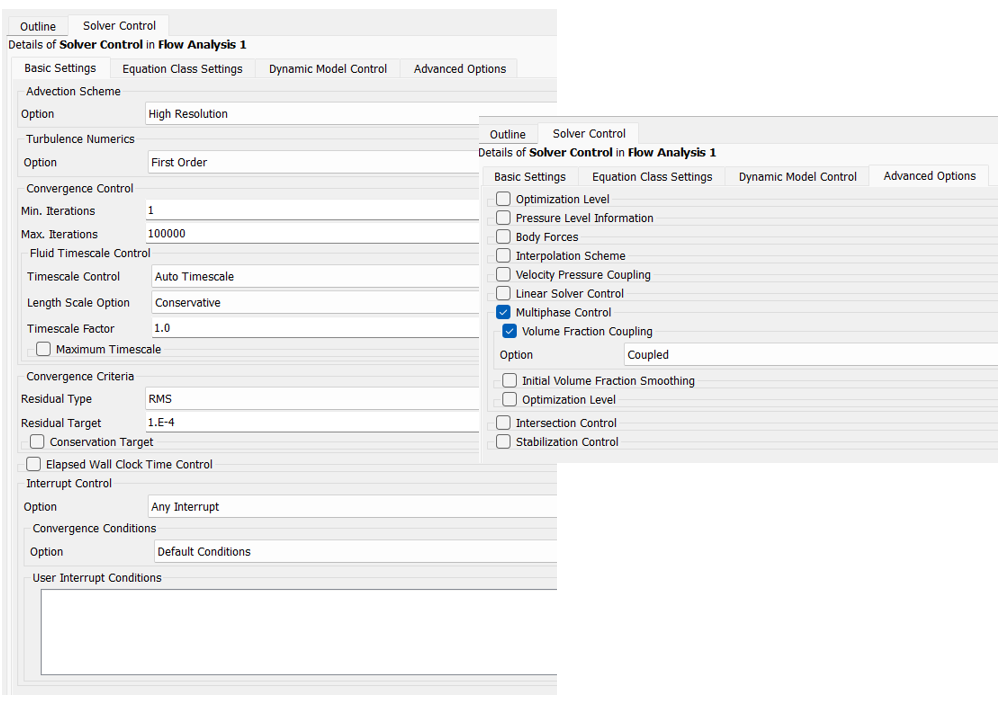Enable the Stabilization Control checkbox
This screenshot has width=1000, height=702.
[x=503, y=442]
